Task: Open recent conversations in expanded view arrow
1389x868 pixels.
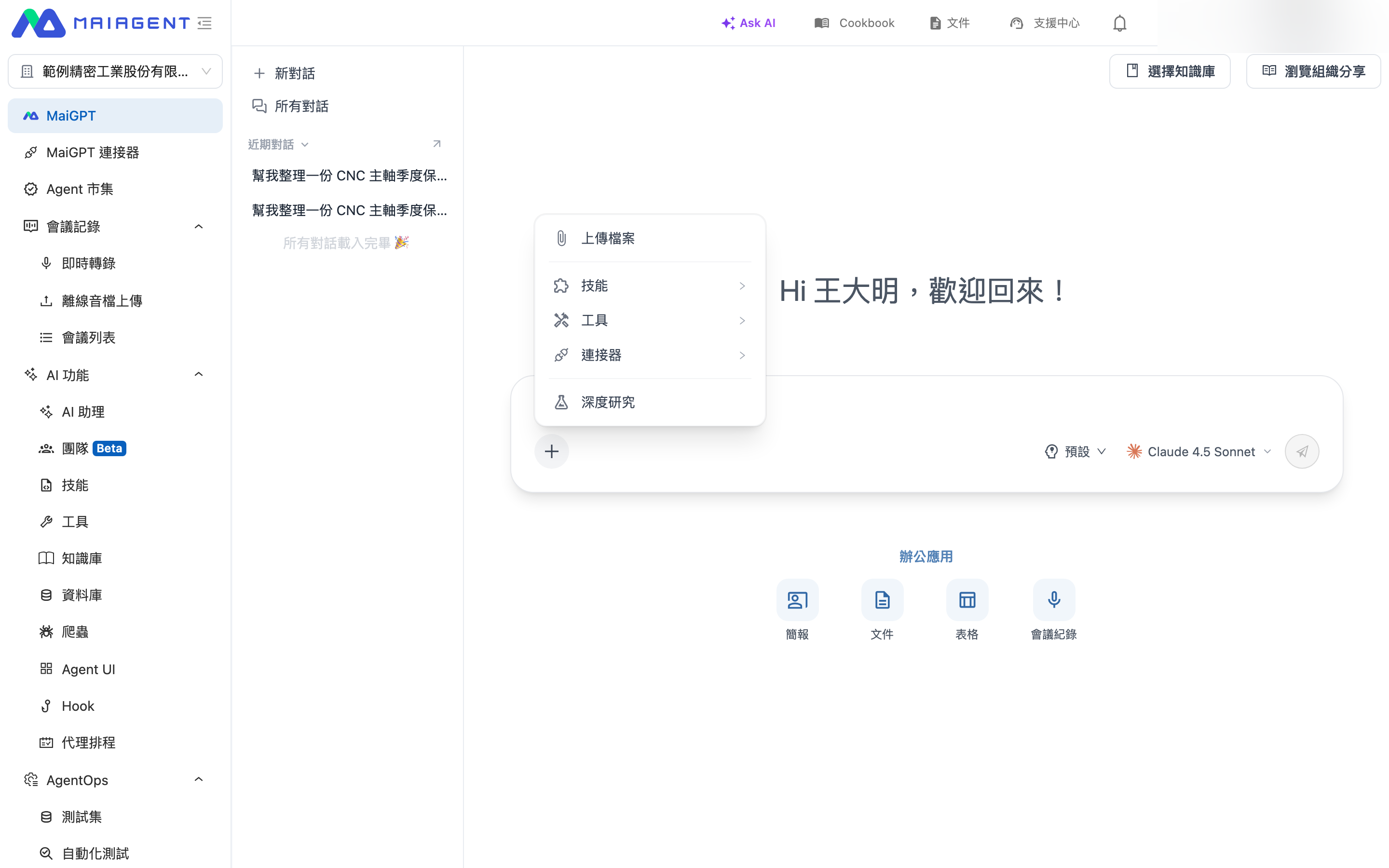Action: pos(437,144)
